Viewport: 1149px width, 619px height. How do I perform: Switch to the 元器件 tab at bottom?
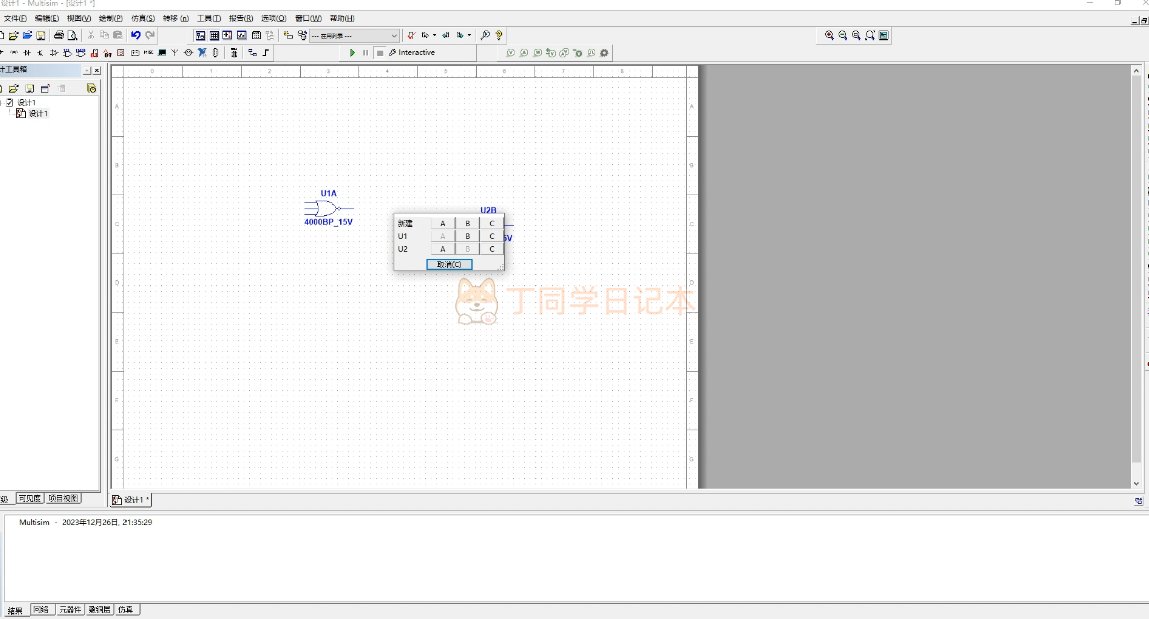[70, 609]
